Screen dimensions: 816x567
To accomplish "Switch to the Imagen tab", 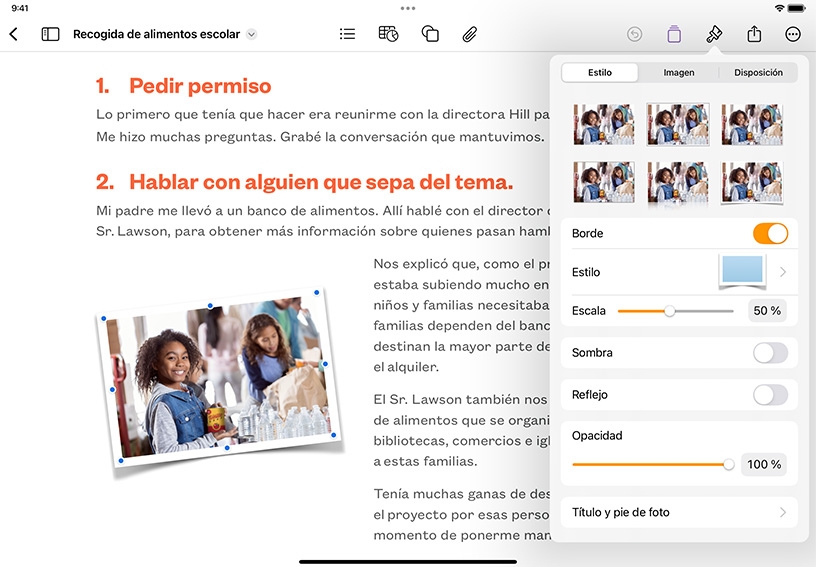I will [679, 73].
